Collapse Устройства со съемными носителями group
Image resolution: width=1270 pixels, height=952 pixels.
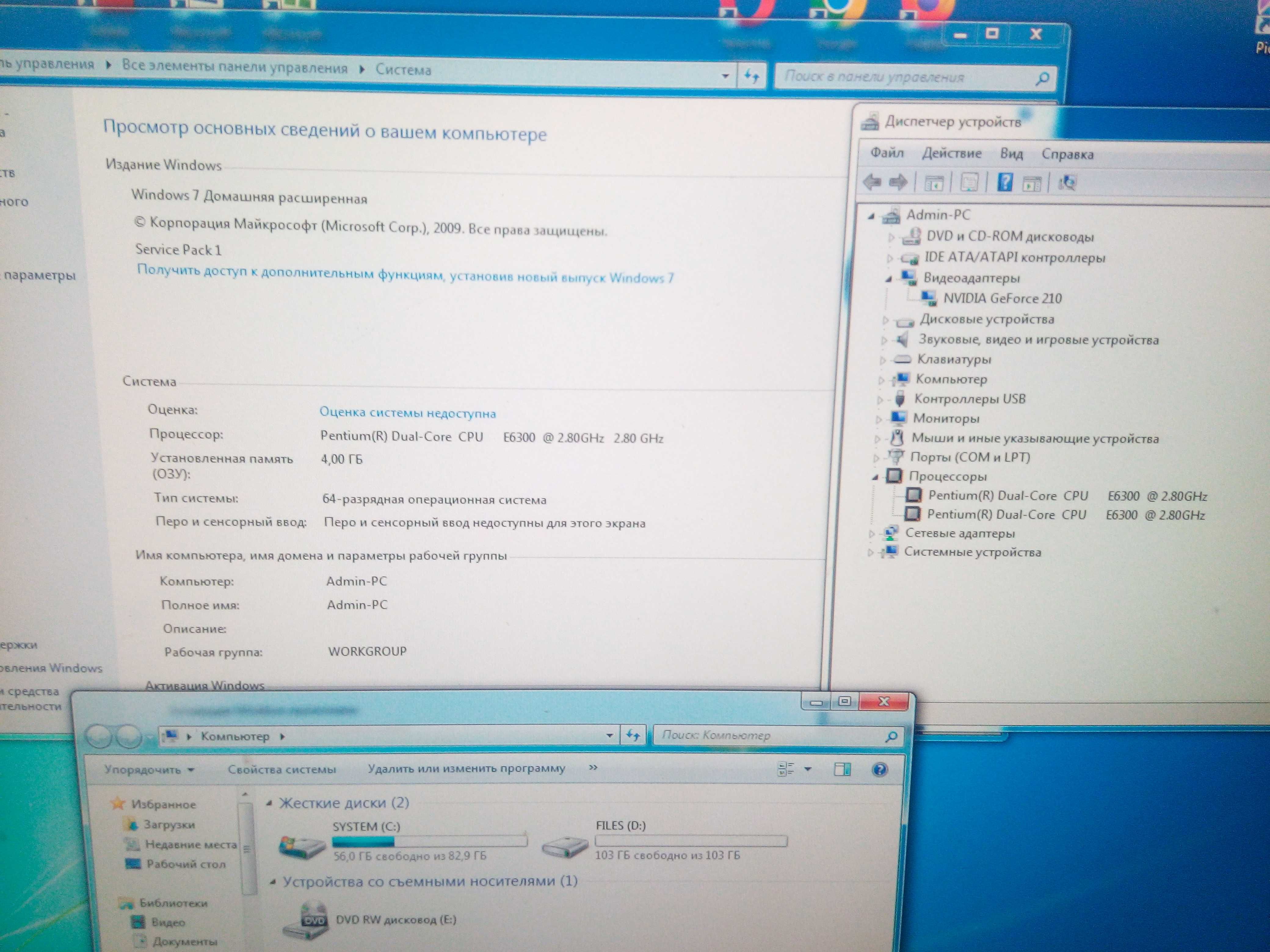[273, 882]
